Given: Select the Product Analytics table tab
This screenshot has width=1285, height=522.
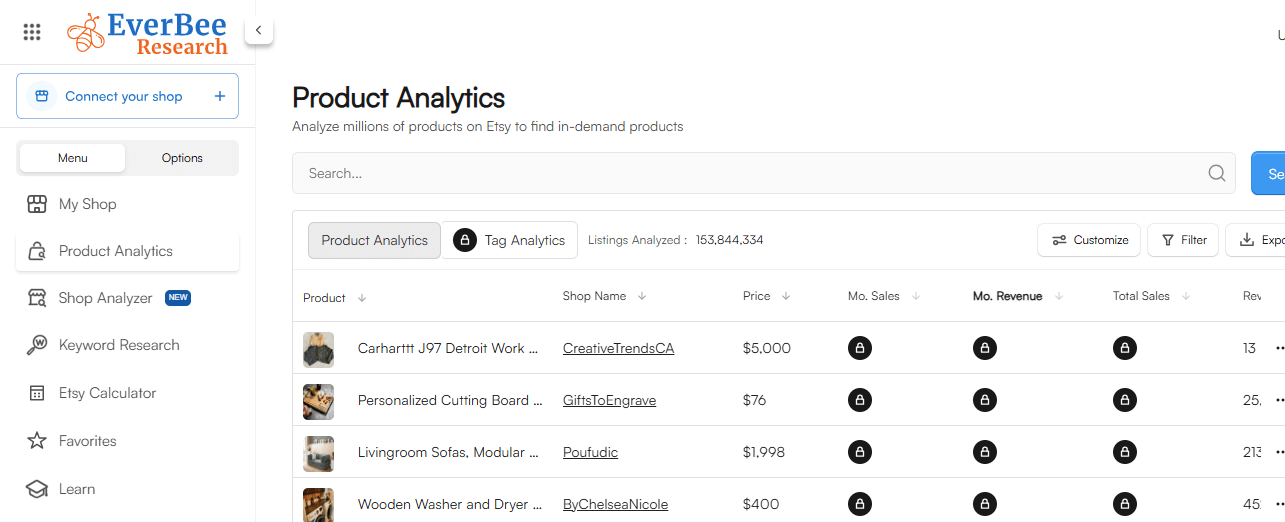Looking at the screenshot, I should coord(374,240).
